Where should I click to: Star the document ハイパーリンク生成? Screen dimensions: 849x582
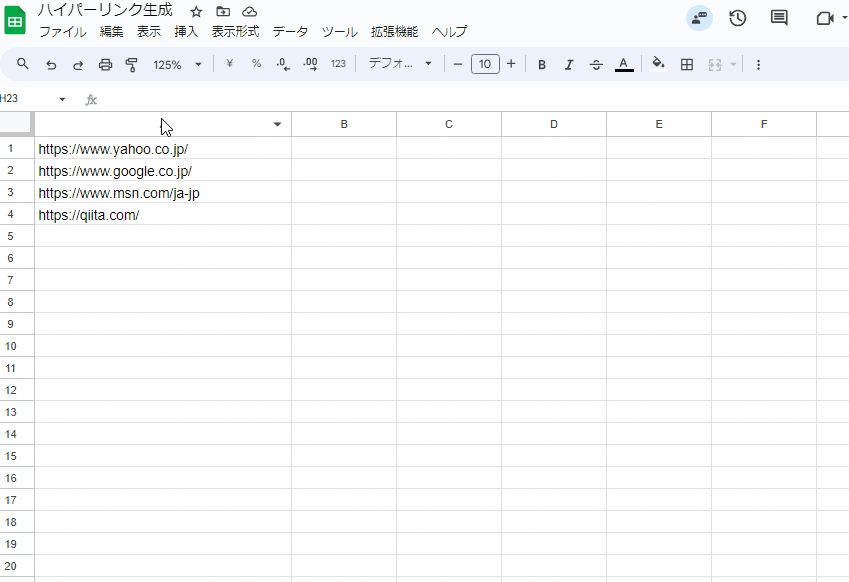pyautogui.click(x=196, y=12)
